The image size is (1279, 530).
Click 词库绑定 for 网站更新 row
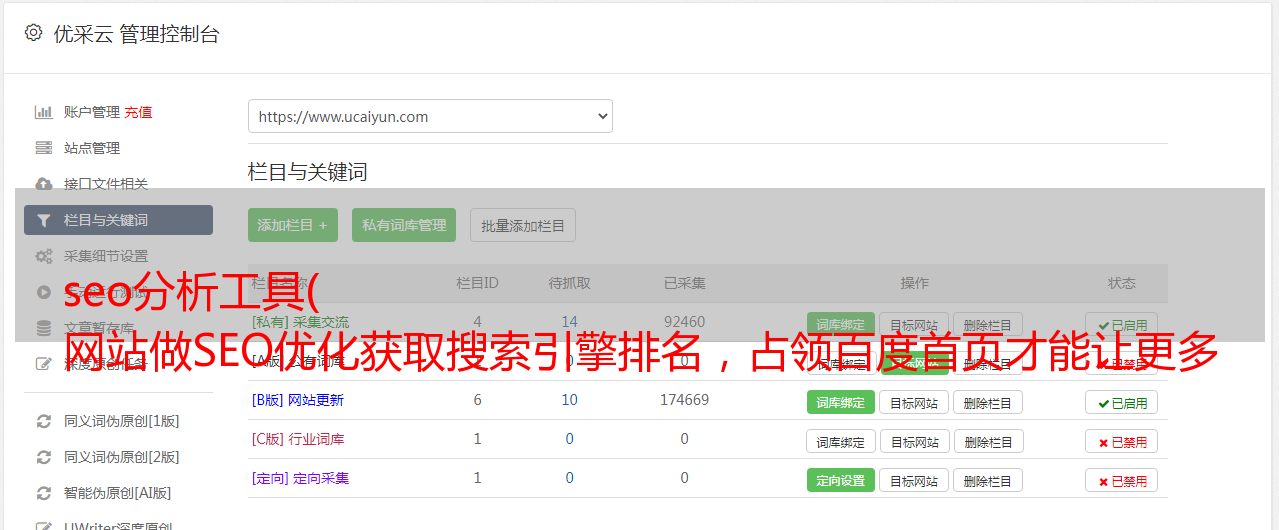(841, 402)
